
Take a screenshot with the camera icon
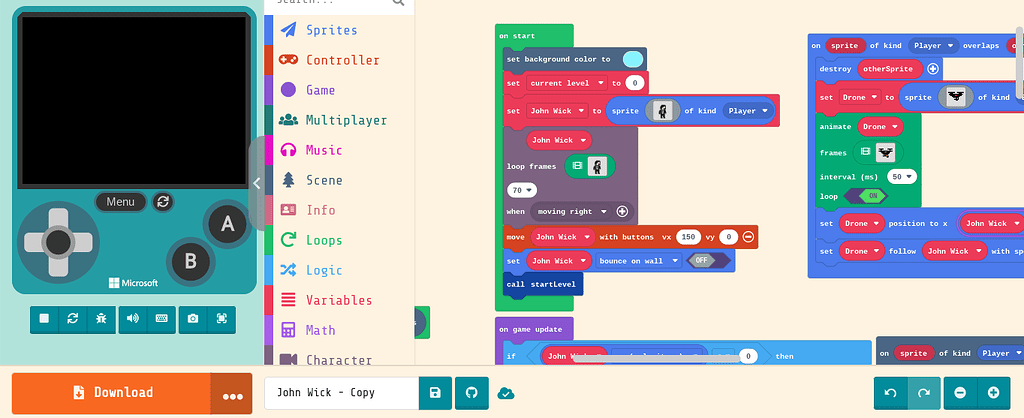point(193,319)
